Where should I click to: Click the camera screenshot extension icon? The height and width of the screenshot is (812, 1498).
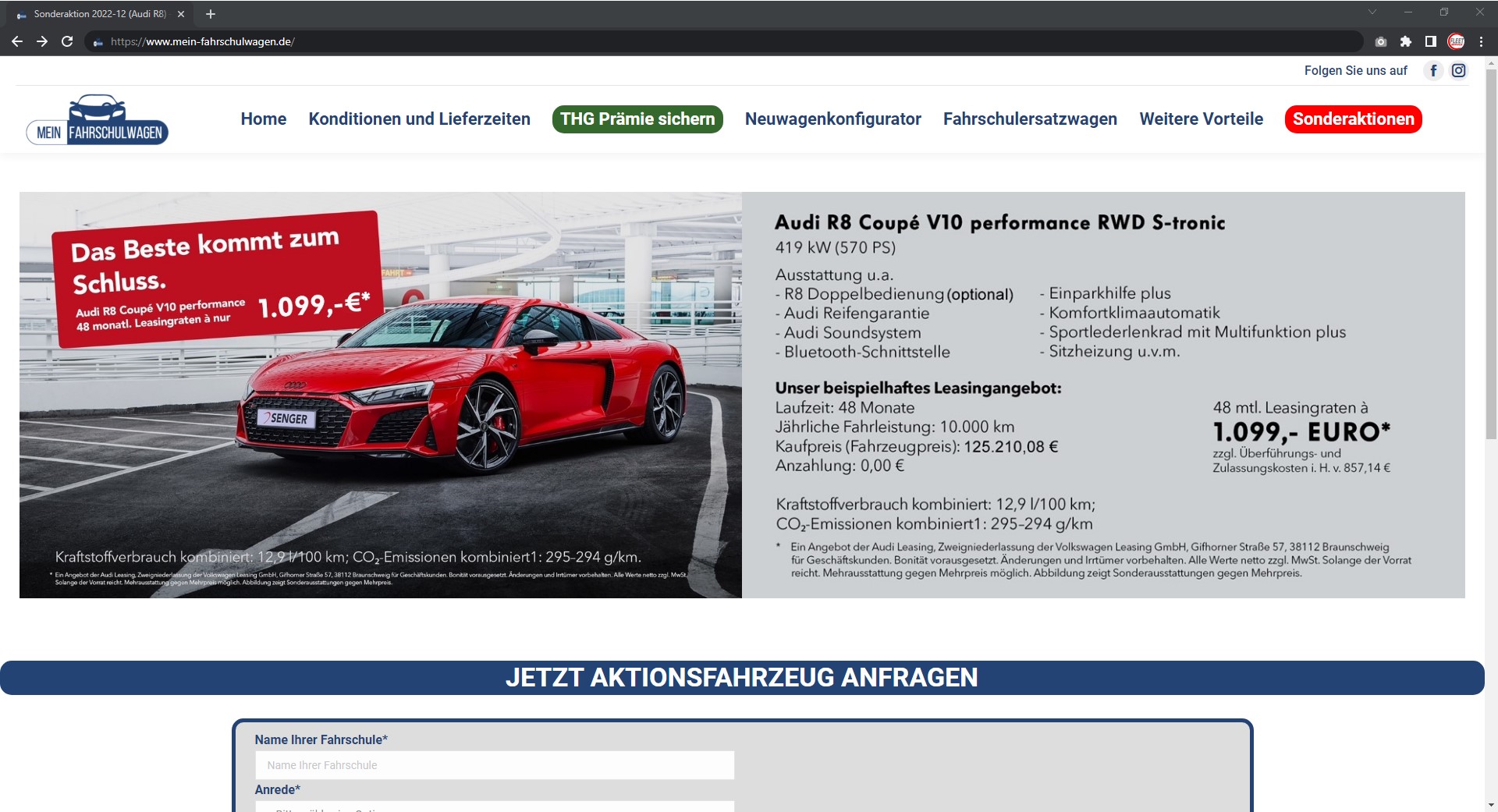(x=1381, y=42)
